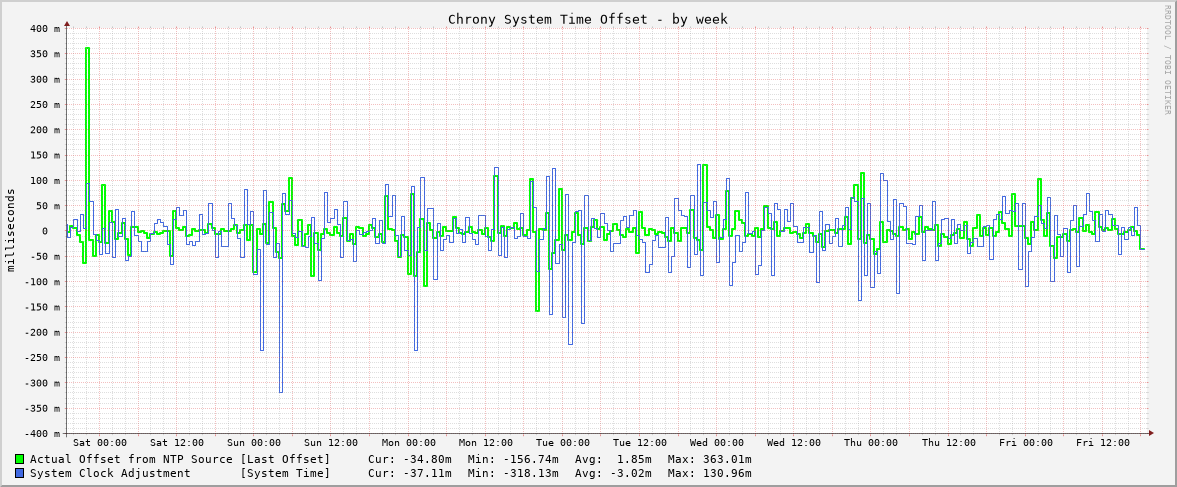
Task: Click the positive "300 m" y-axis label
Action: click(x=46, y=79)
